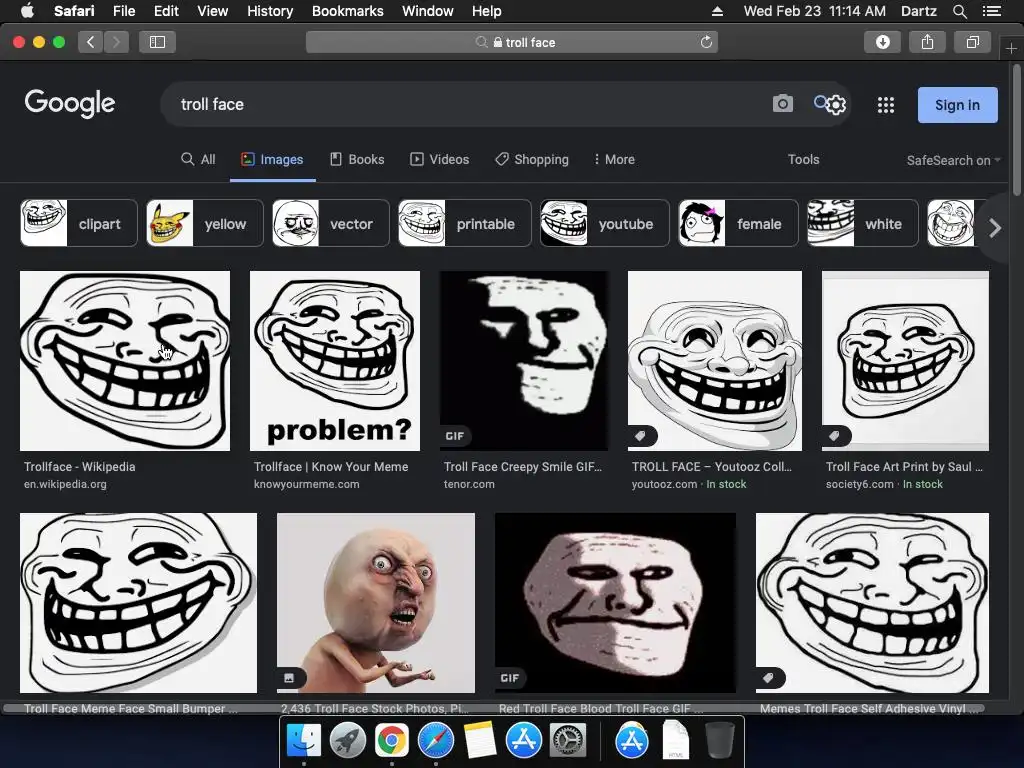Show more suggestion chips with right arrow
Viewport: 1024px width, 768px height.
click(995, 228)
